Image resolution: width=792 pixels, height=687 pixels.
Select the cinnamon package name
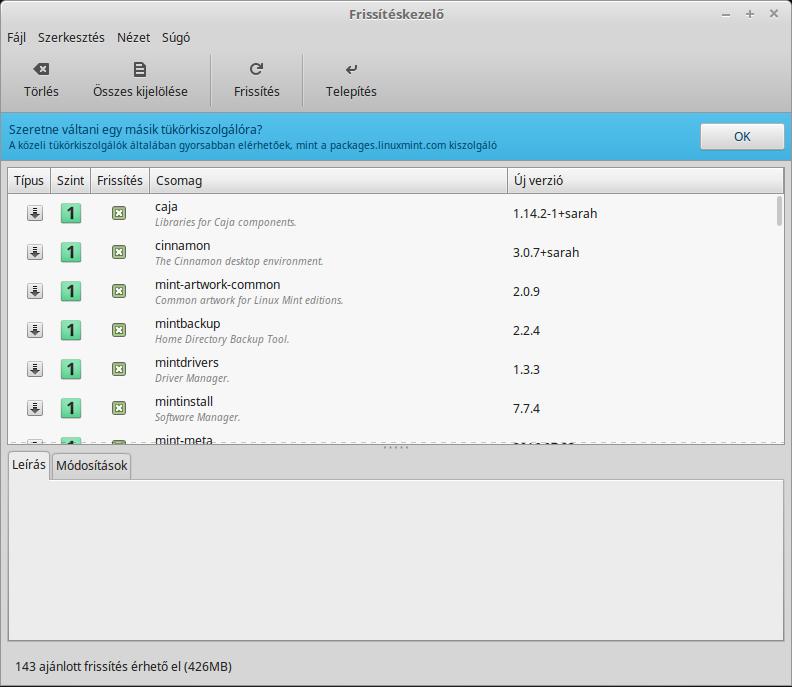(x=182, y=246)
